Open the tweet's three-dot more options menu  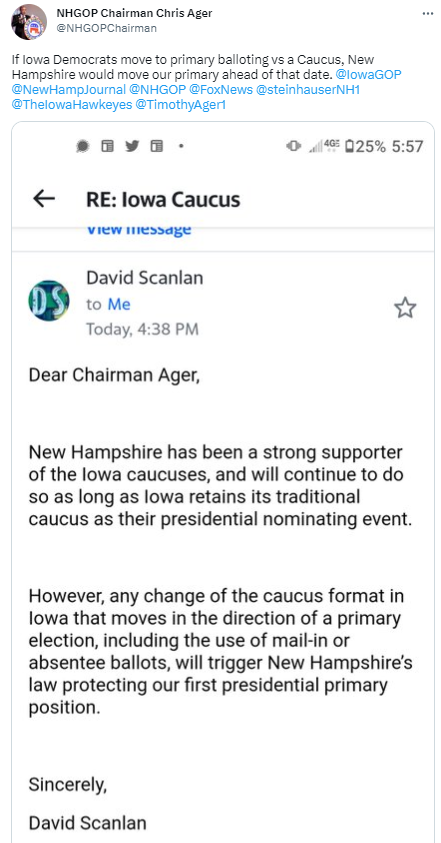click(428, 14)
